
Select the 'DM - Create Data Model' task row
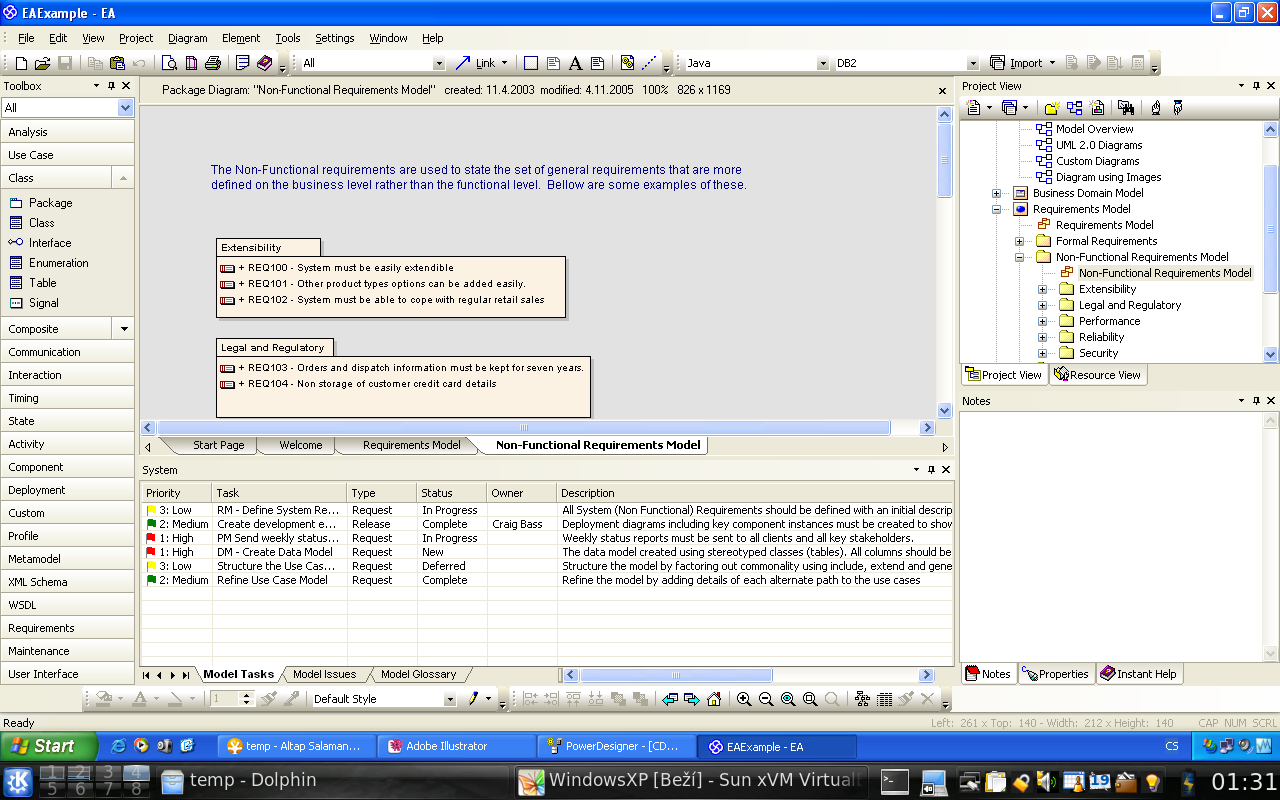click(x=546, y=552)
